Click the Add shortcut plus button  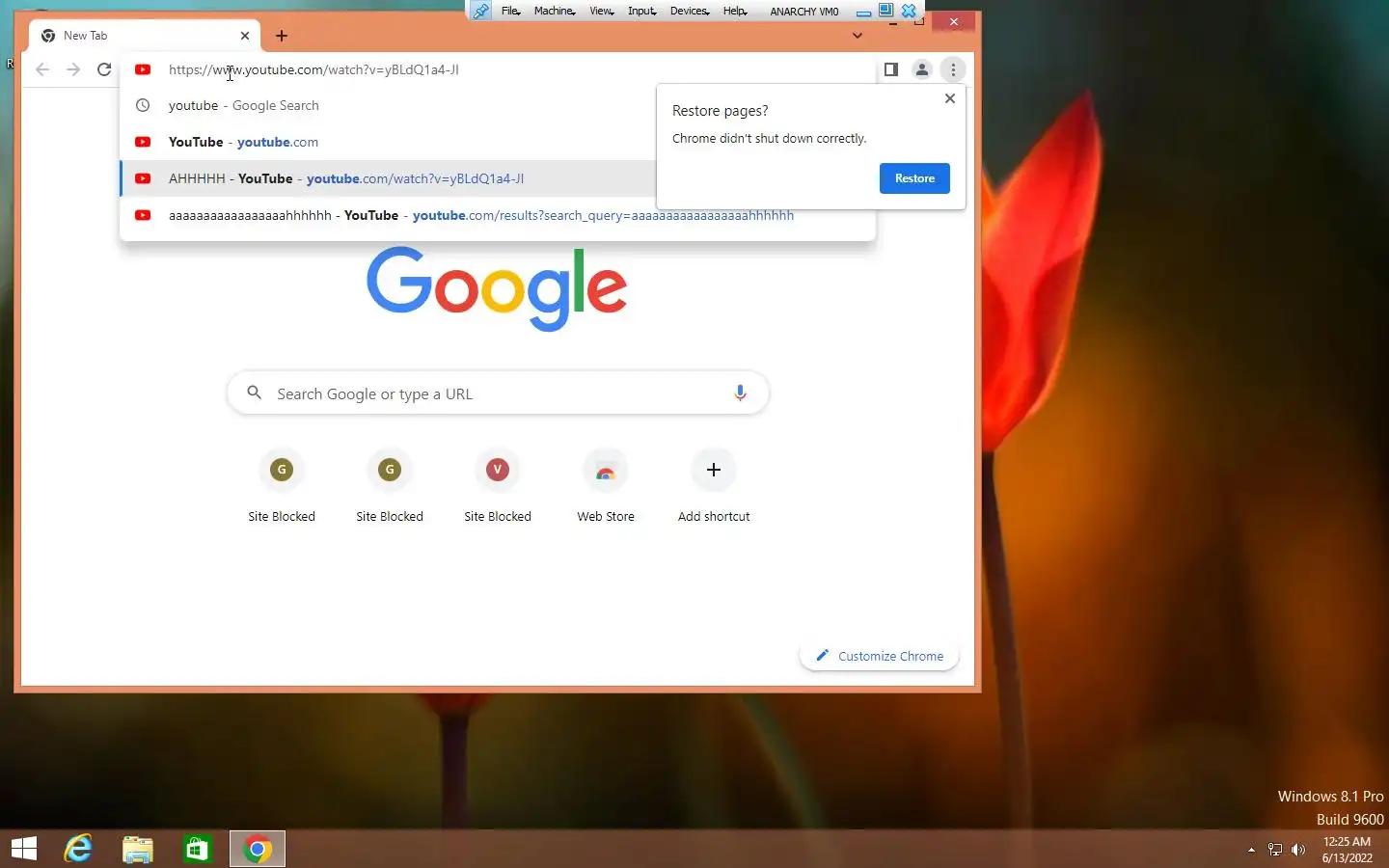click(x=714, y=470)
